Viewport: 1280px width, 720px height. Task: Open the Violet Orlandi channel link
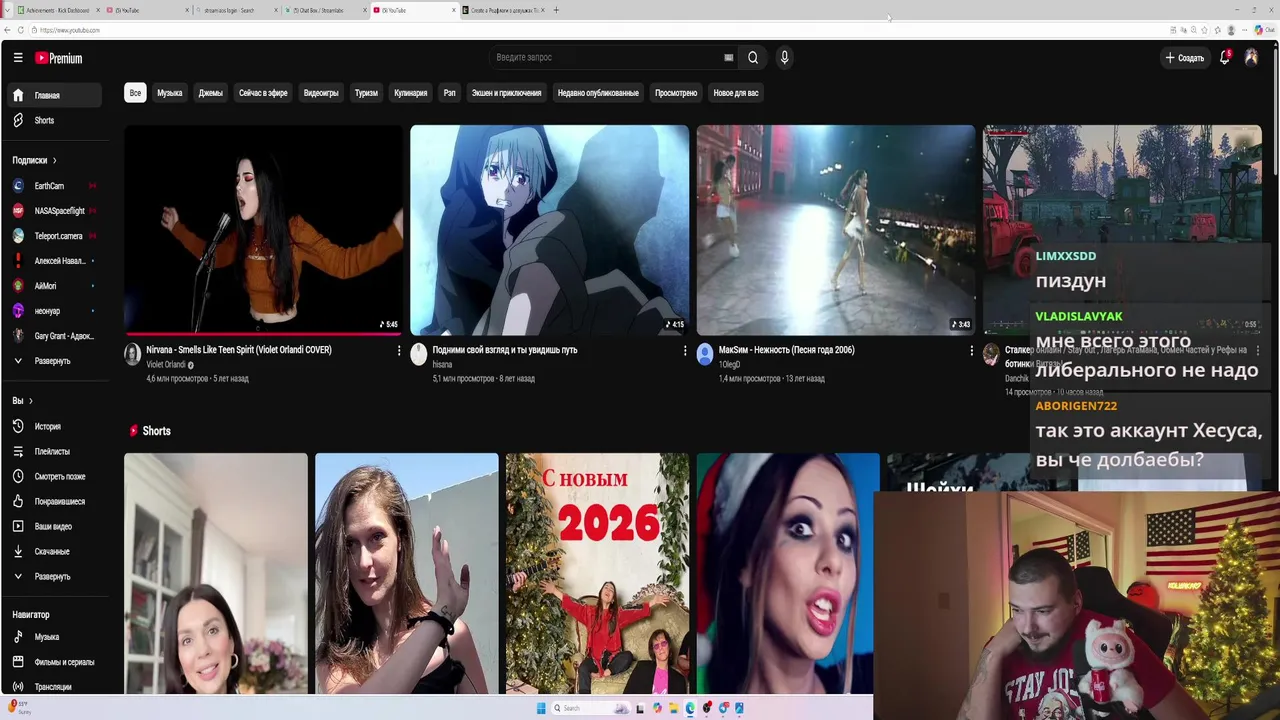[166, 365]
